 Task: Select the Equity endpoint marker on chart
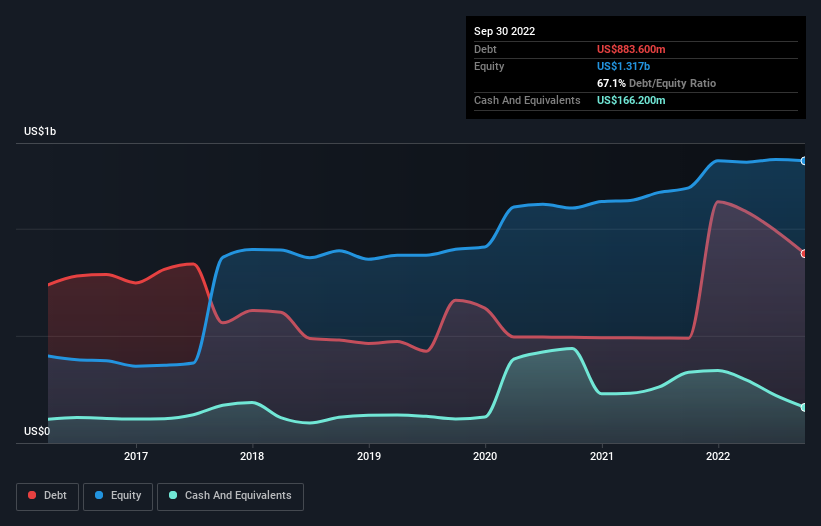804,161
